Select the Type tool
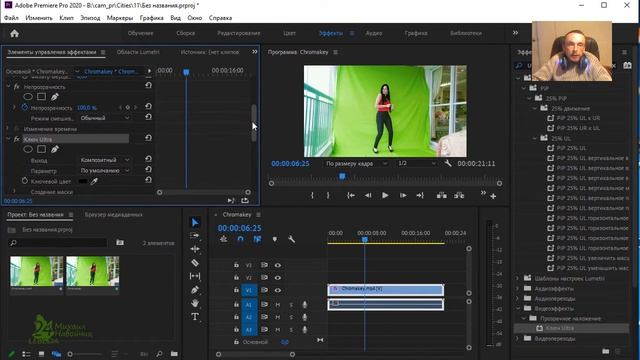640x360 pixels. [195, 317]
